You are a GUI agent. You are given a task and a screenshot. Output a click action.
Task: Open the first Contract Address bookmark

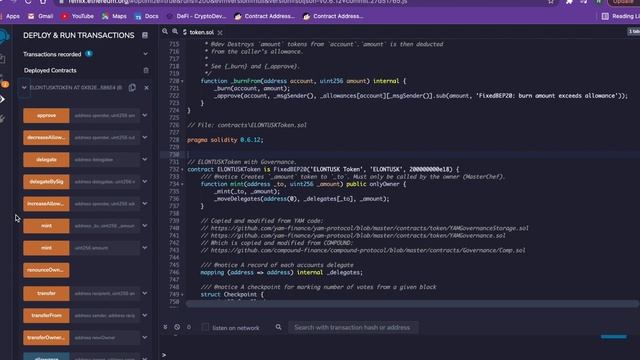tap(264, 16)
